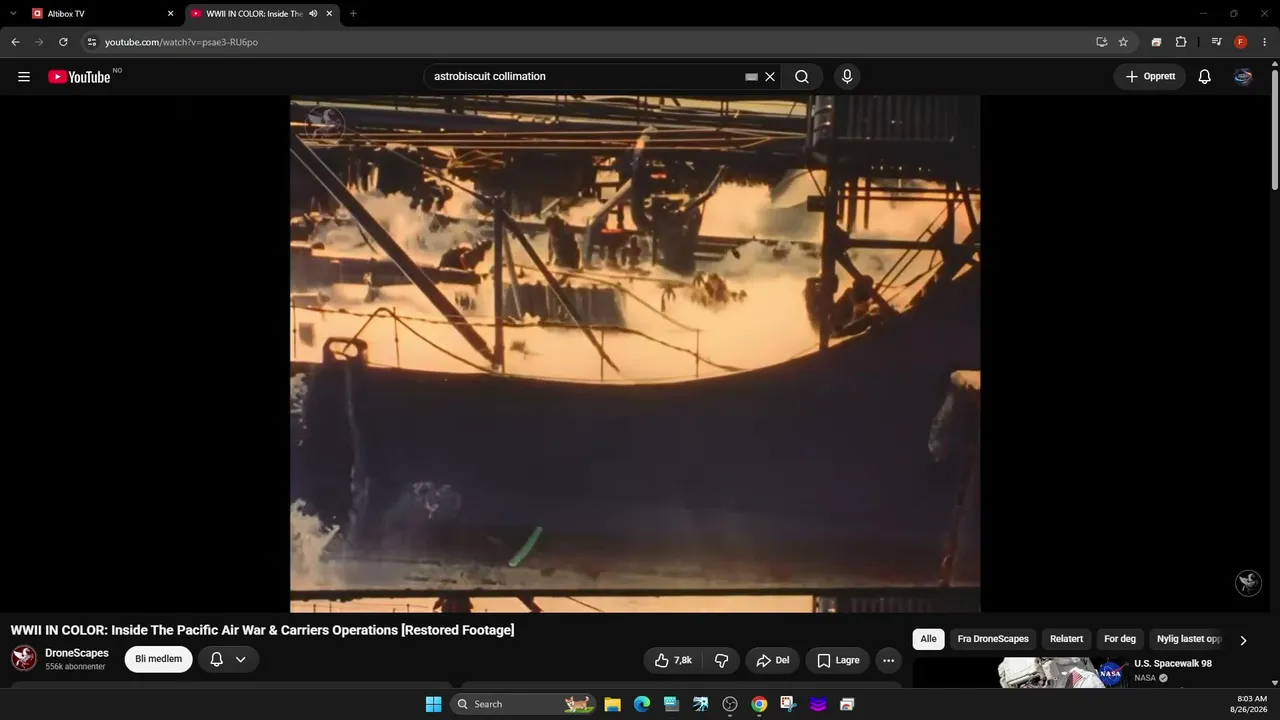Clear the search text with the X icon
The width and height of the screenshot is (1280, 720).
(770, 77)
